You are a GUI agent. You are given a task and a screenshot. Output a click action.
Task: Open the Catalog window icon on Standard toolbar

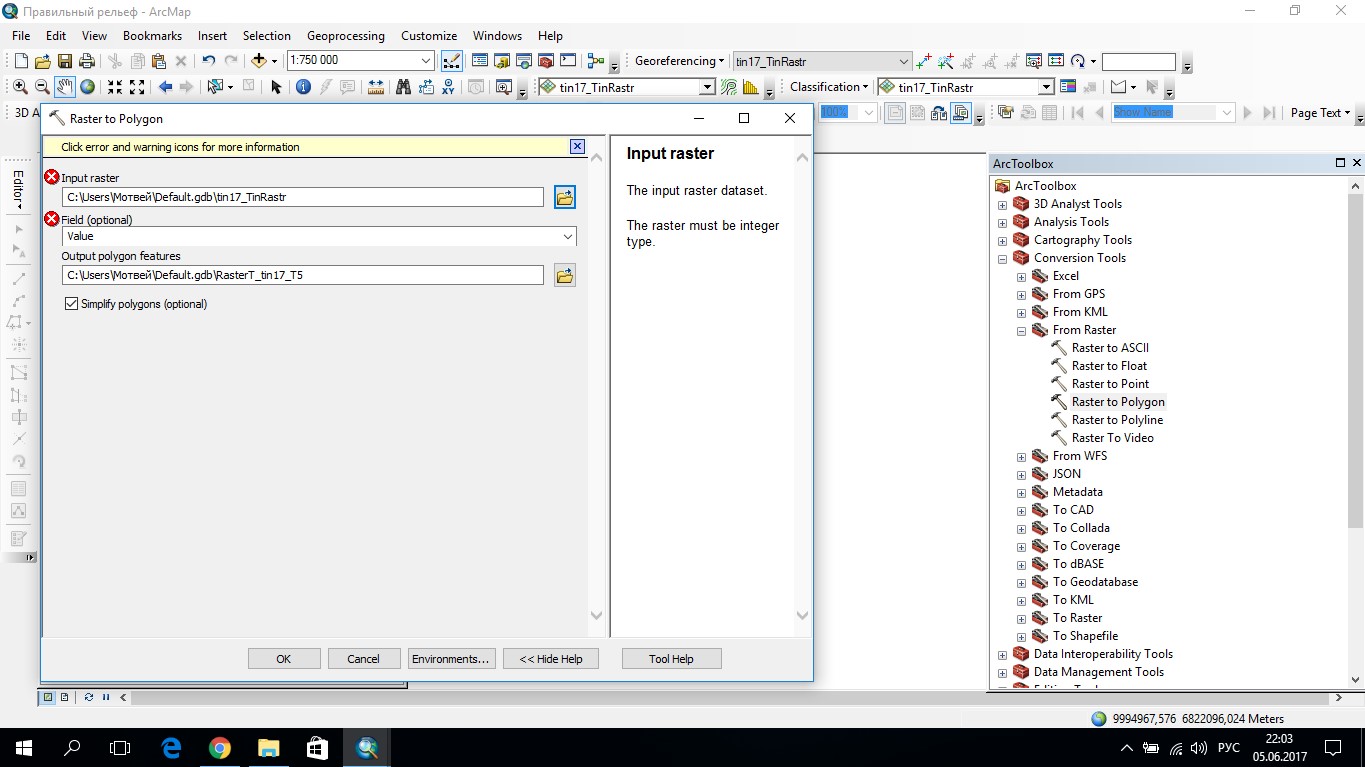(x=501, y=61)
